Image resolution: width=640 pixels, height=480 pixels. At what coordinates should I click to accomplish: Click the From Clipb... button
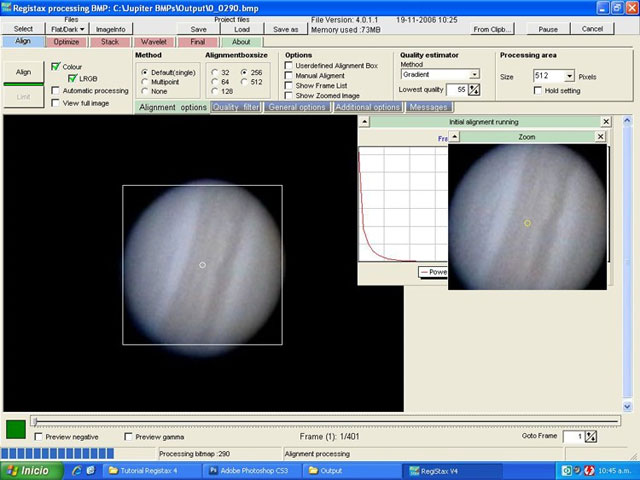tap(493, 29)
